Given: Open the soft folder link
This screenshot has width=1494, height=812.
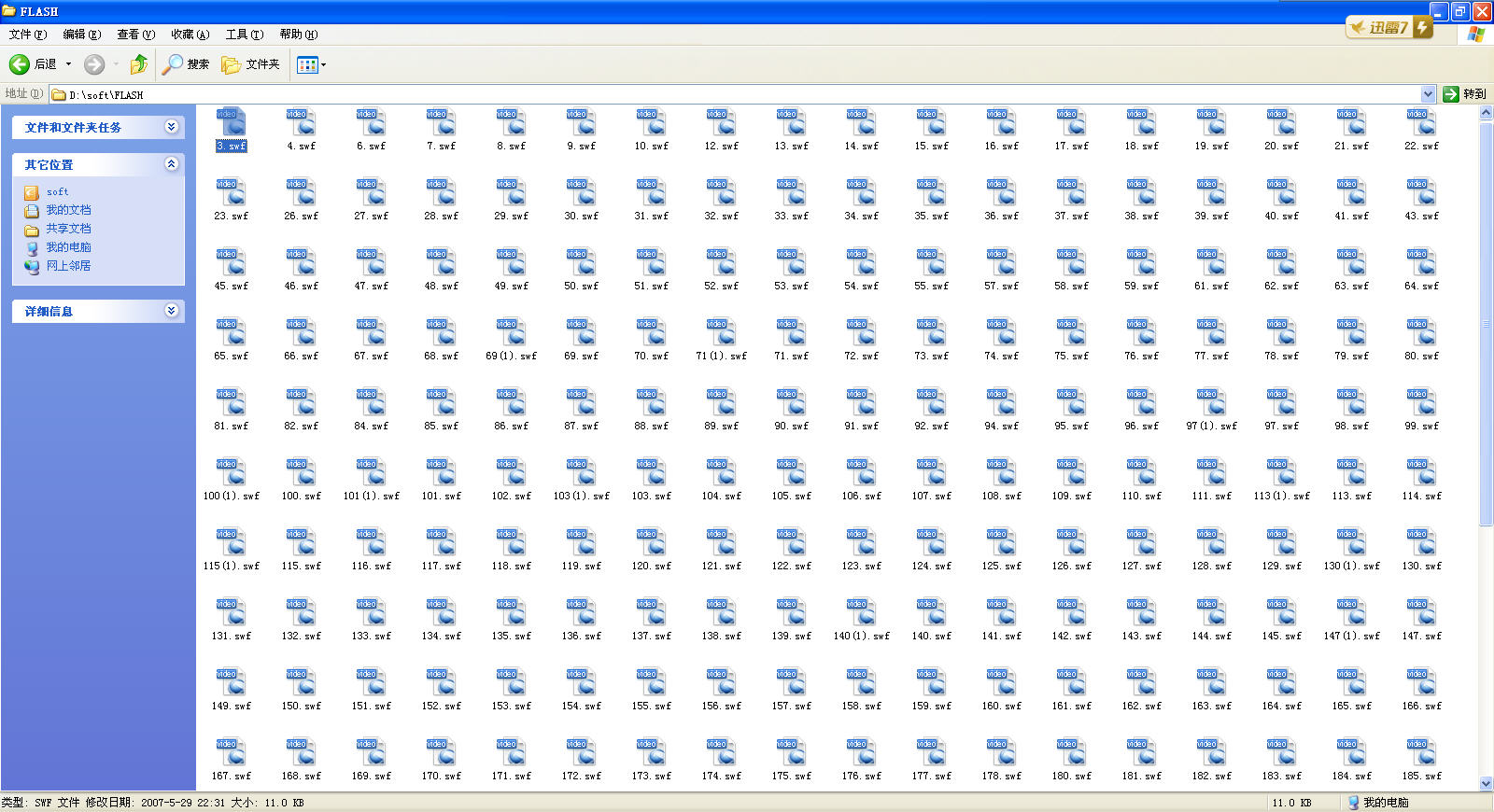Looking at the screenshot, I should pyautogui.click(x=57, y=191).
